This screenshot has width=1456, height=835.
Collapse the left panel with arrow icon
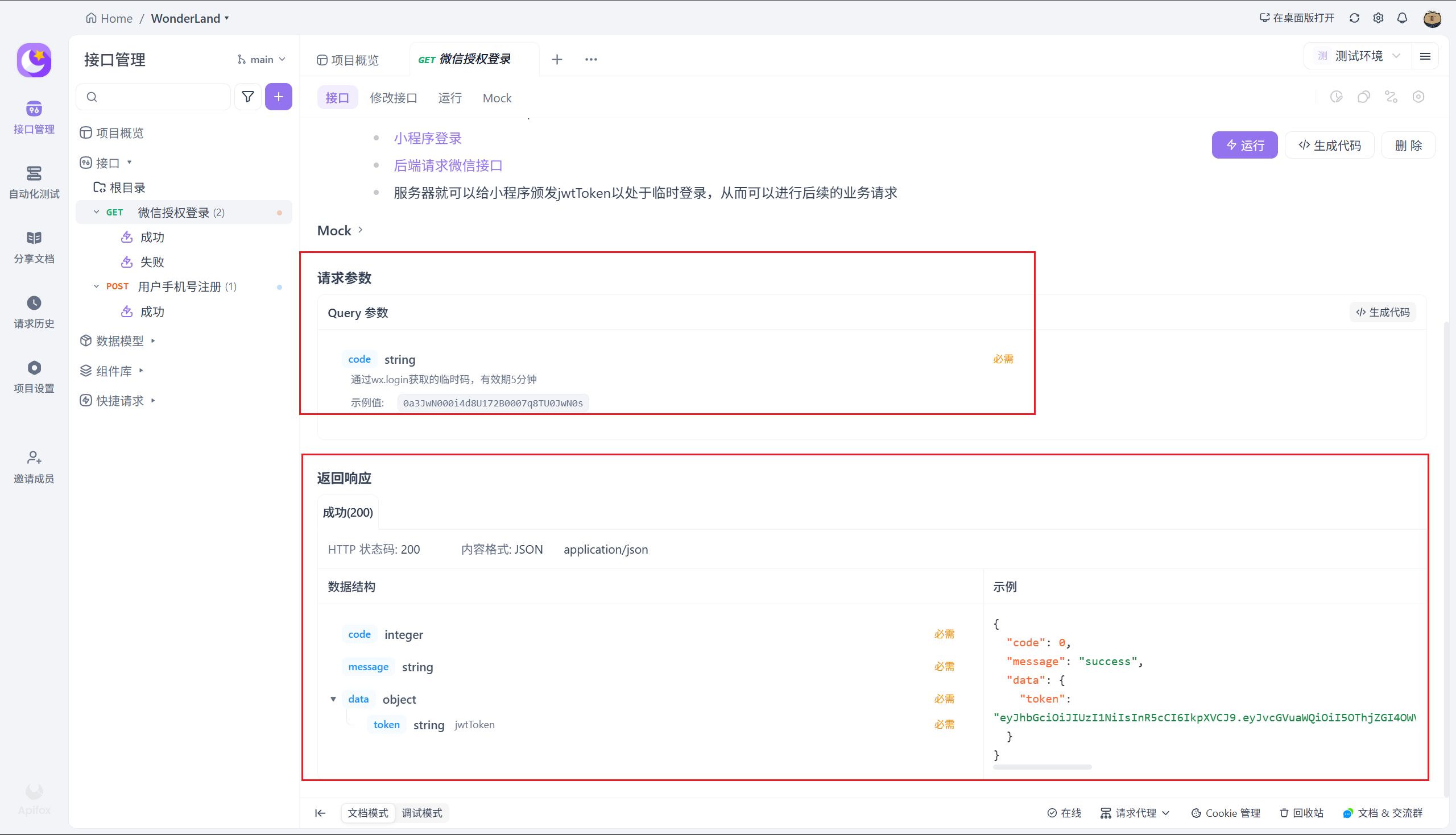[320, 813]
